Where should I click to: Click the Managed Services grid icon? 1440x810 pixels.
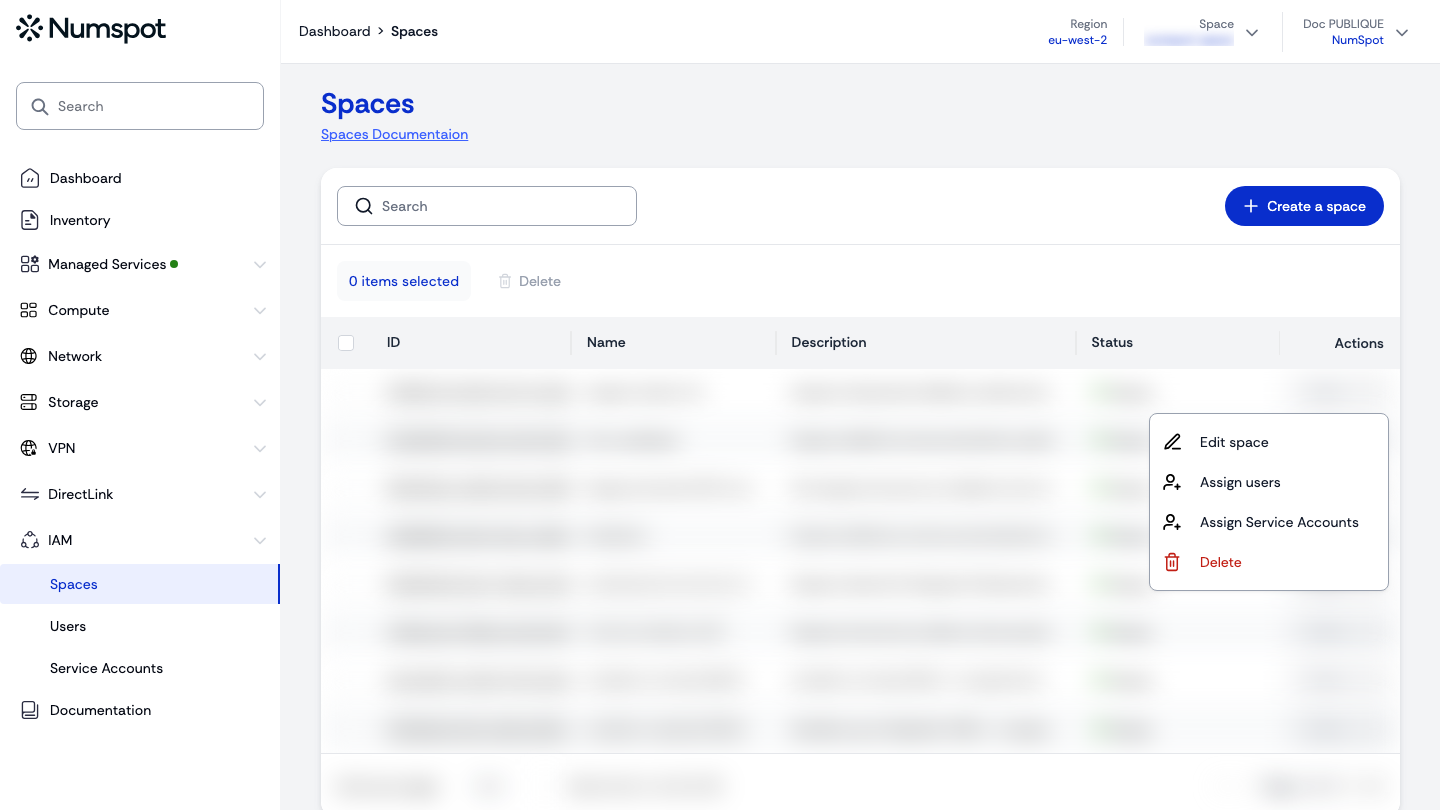[29, 264]
